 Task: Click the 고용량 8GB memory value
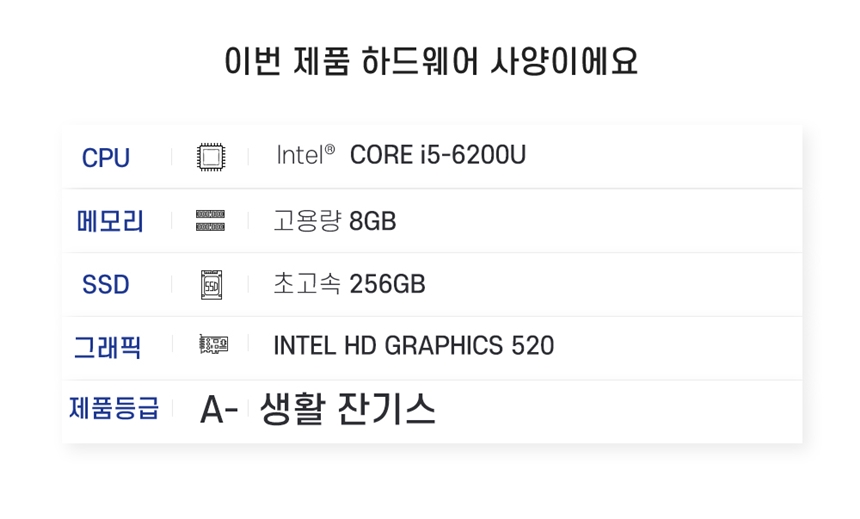[335, 221]
